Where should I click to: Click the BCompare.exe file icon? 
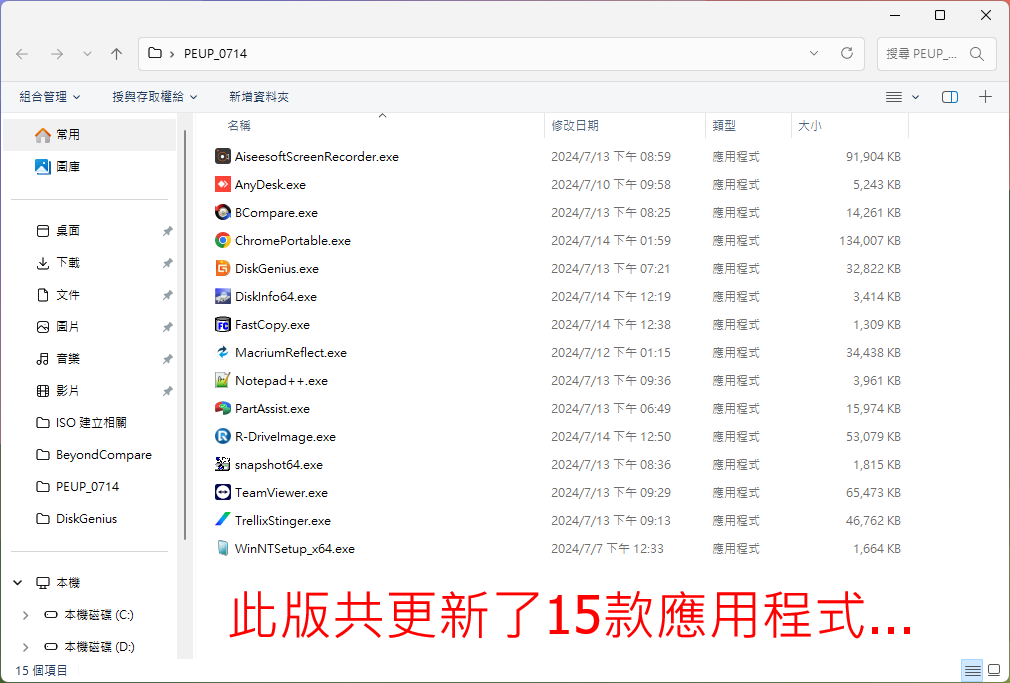222,213
